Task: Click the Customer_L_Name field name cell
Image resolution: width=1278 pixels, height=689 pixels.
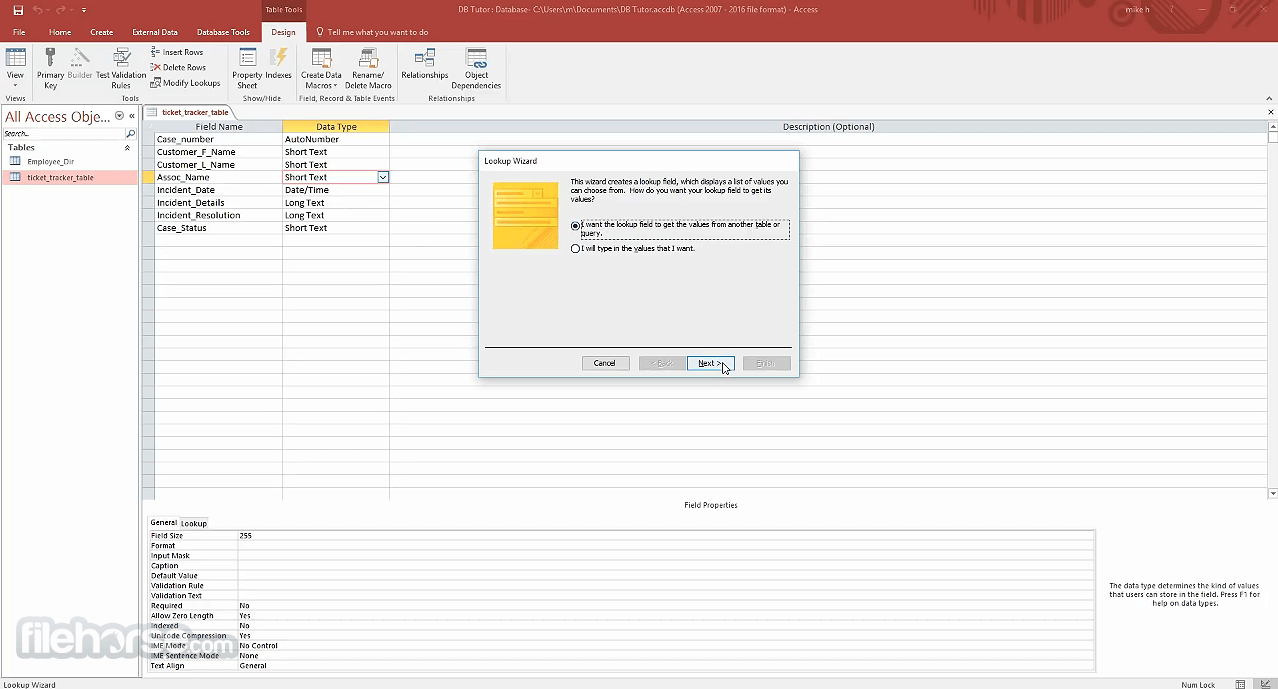Action: pyautogui.click(x=218, y=165)
